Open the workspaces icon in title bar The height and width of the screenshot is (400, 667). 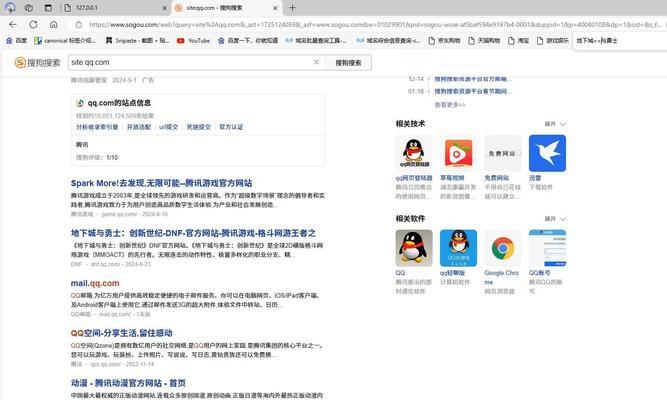coord(29,8)
